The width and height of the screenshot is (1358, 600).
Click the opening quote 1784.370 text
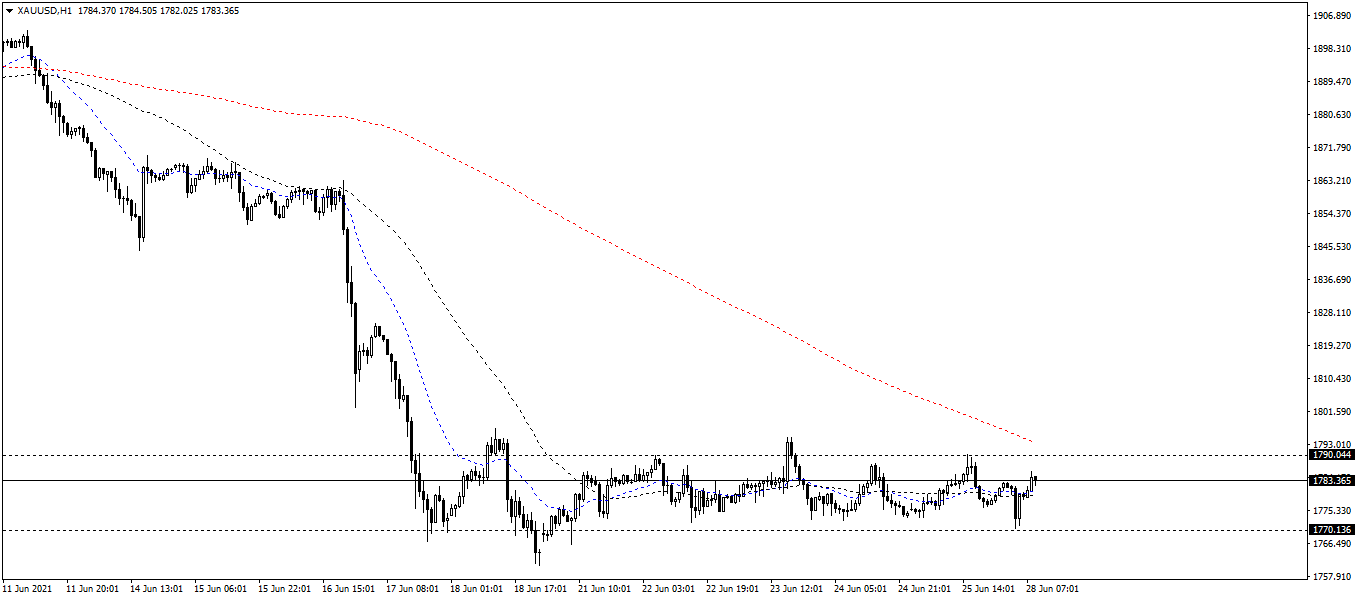[97, 9]
